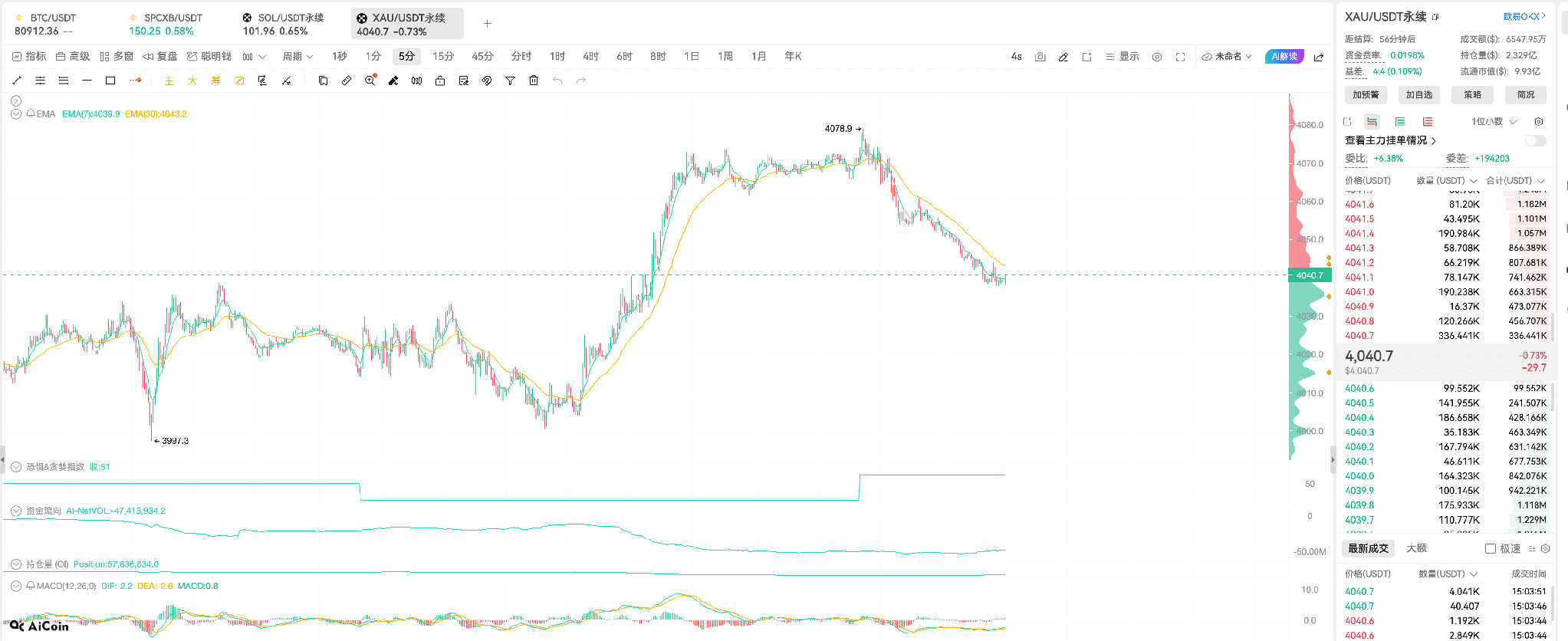Show buy-only order book layout
This screenshot has height=641, width=1568.
(x=1400, y=121)
